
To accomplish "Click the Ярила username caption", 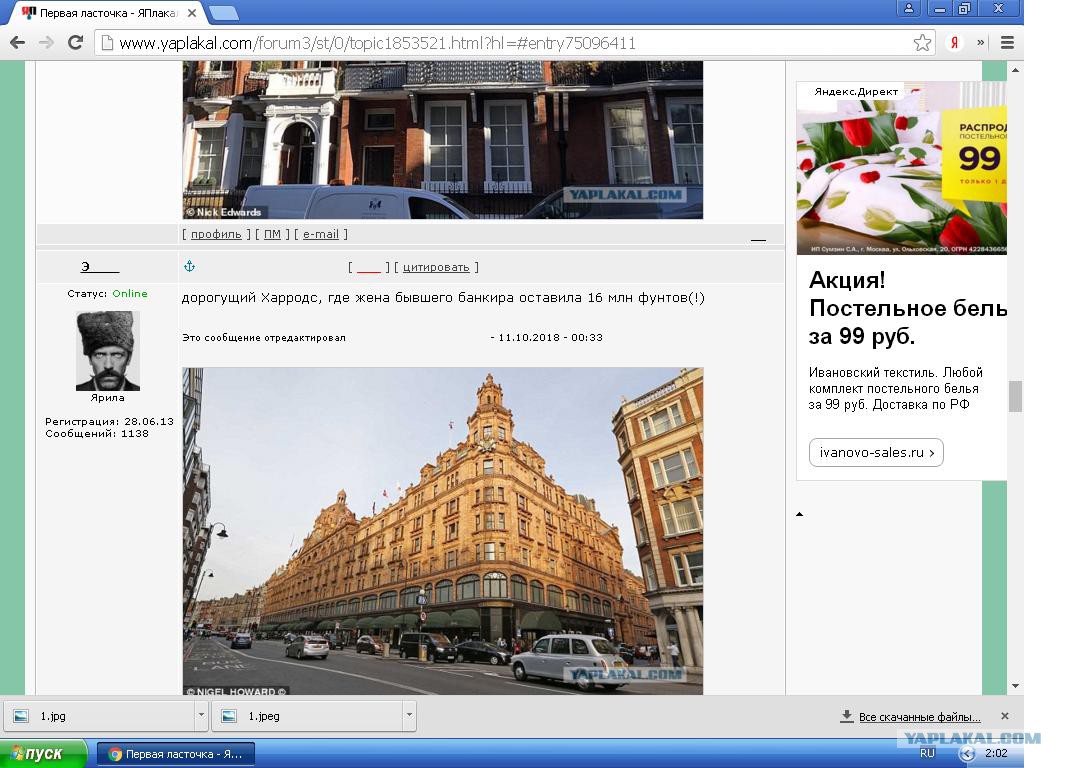I will coord(108,397).
